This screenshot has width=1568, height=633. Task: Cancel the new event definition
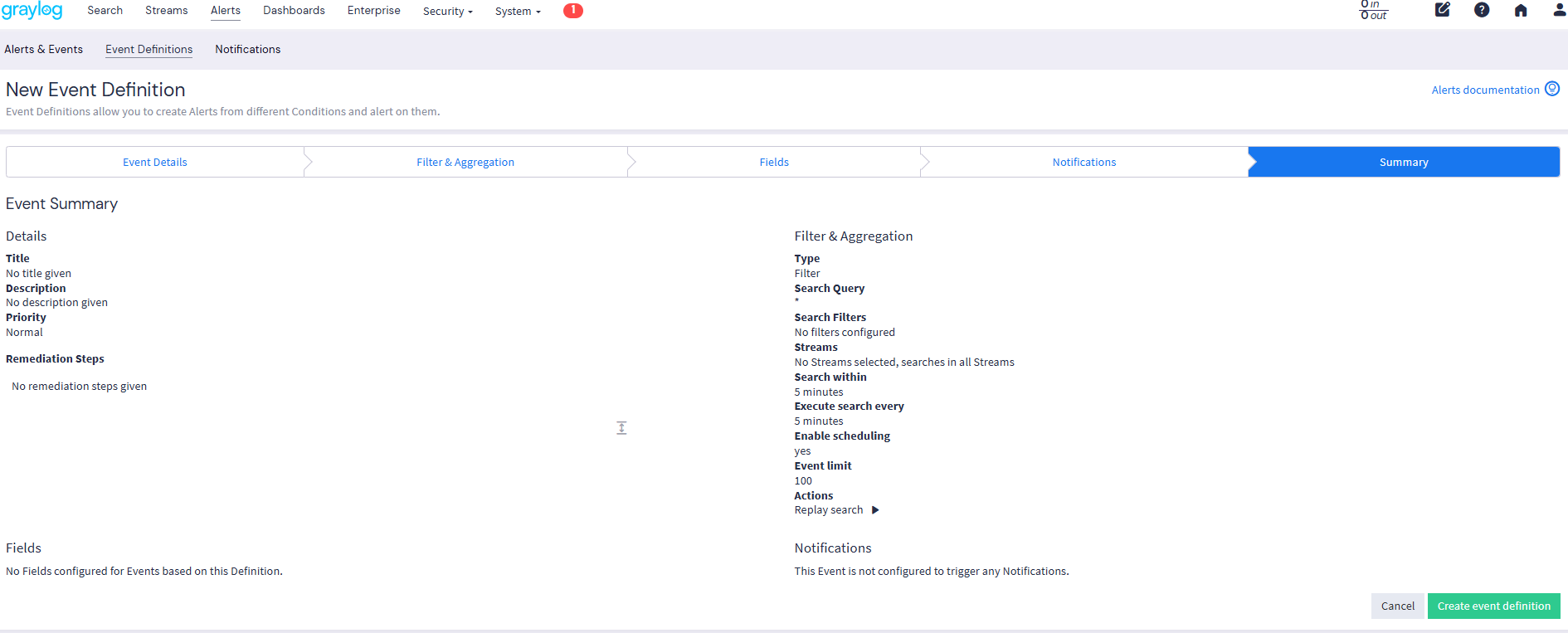point(1397,606)
